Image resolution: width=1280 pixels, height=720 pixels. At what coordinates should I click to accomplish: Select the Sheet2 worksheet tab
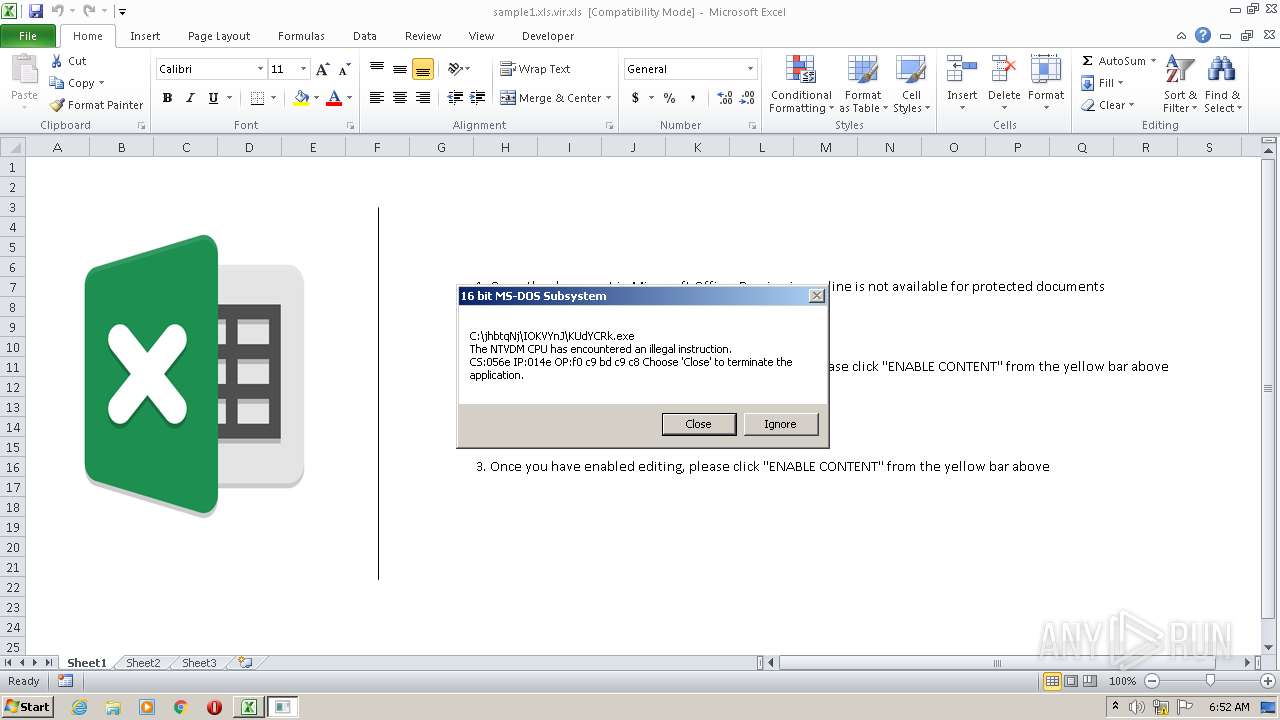coord(143,663)
